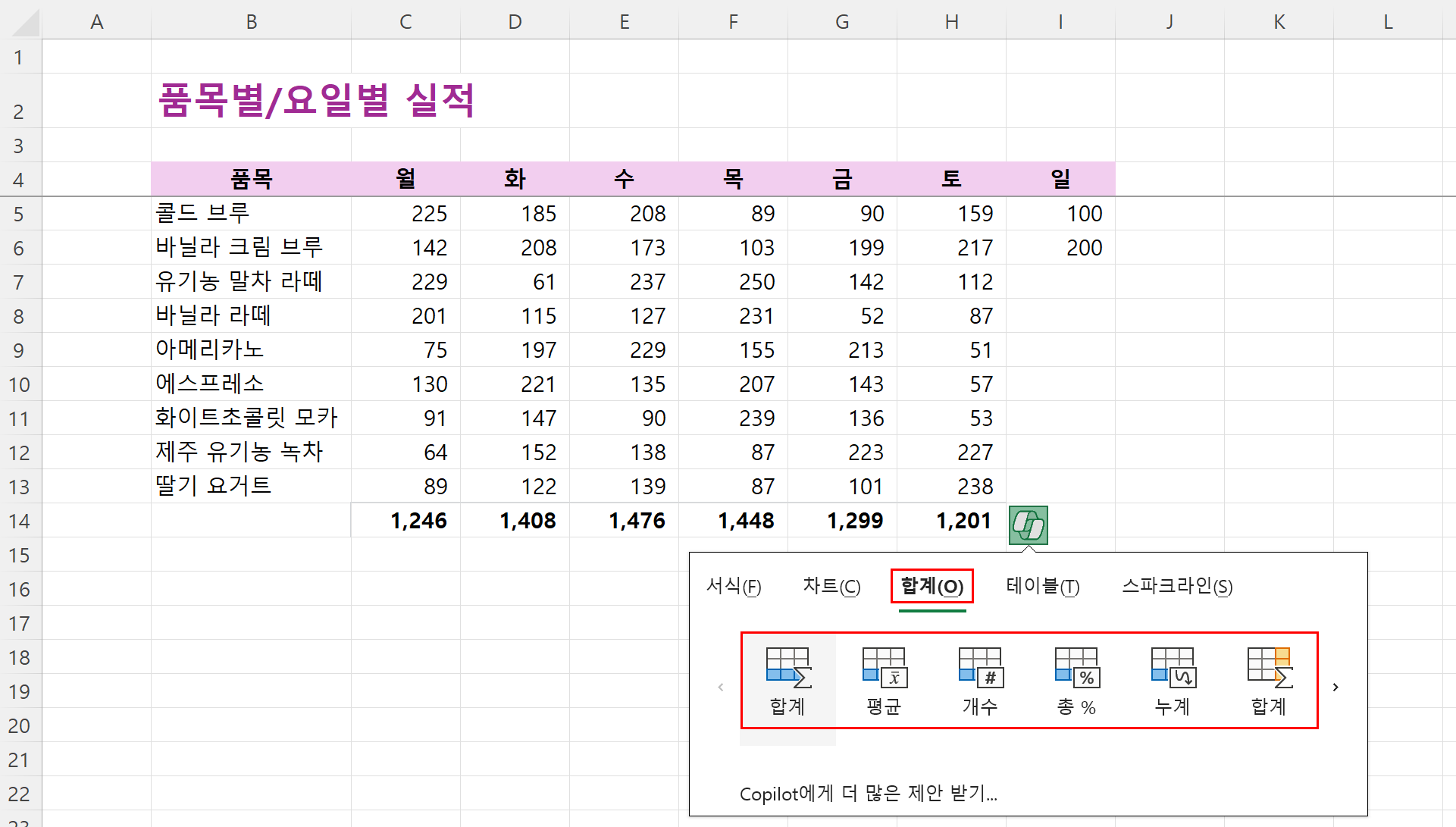
Task: Click the Quick Analysis Copilot icon
Action: tap(1028, 525)
